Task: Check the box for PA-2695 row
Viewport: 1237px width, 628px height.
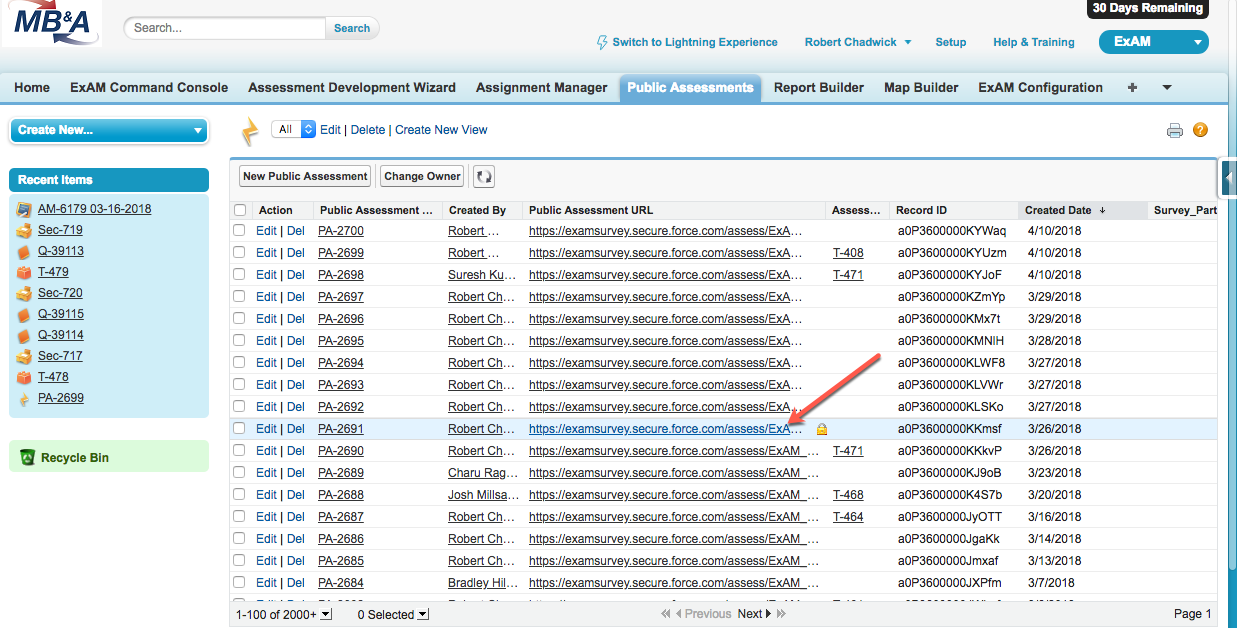Action: point(239,341)
